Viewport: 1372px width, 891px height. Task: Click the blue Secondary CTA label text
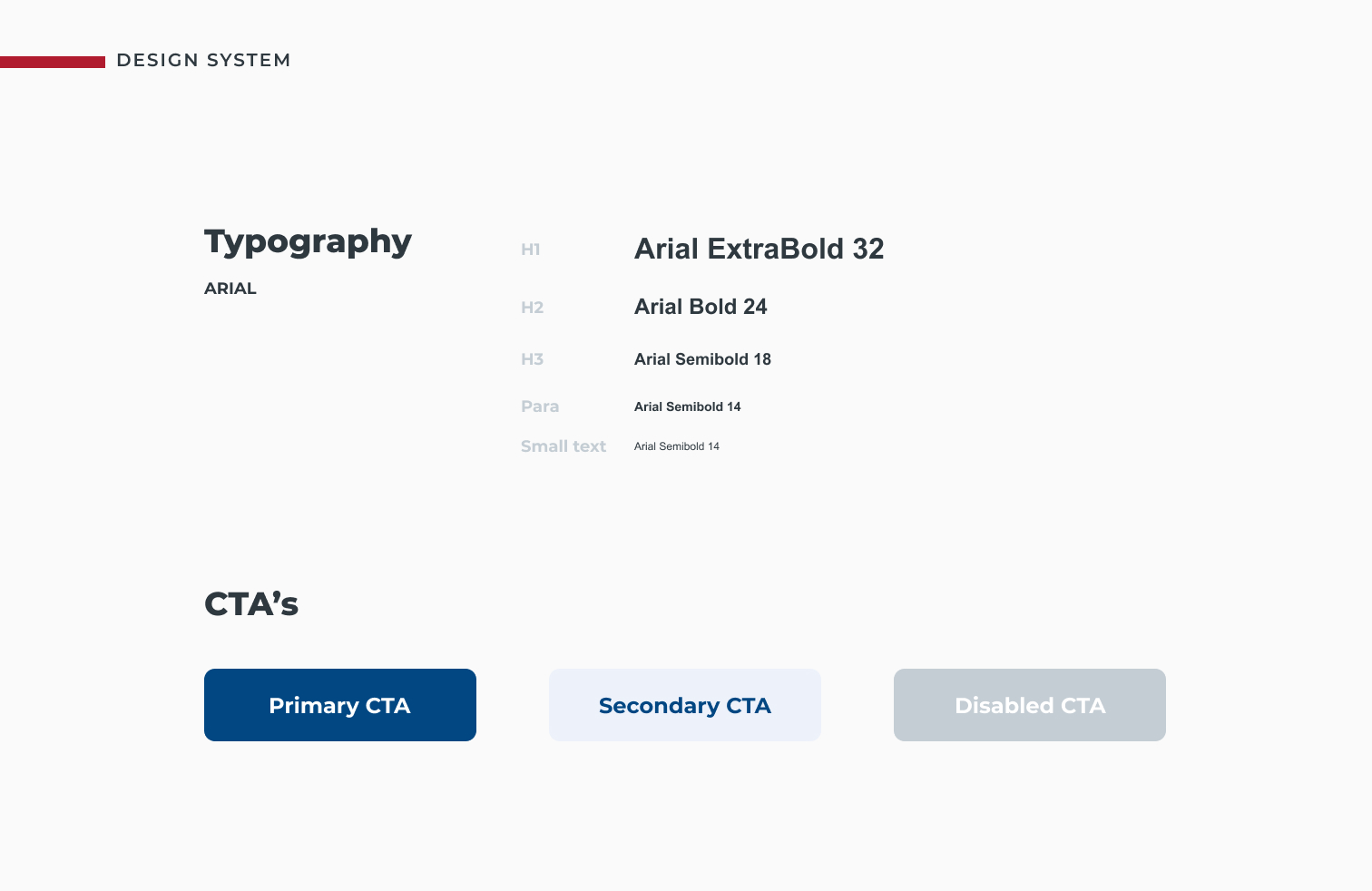(x=685, y=706)
